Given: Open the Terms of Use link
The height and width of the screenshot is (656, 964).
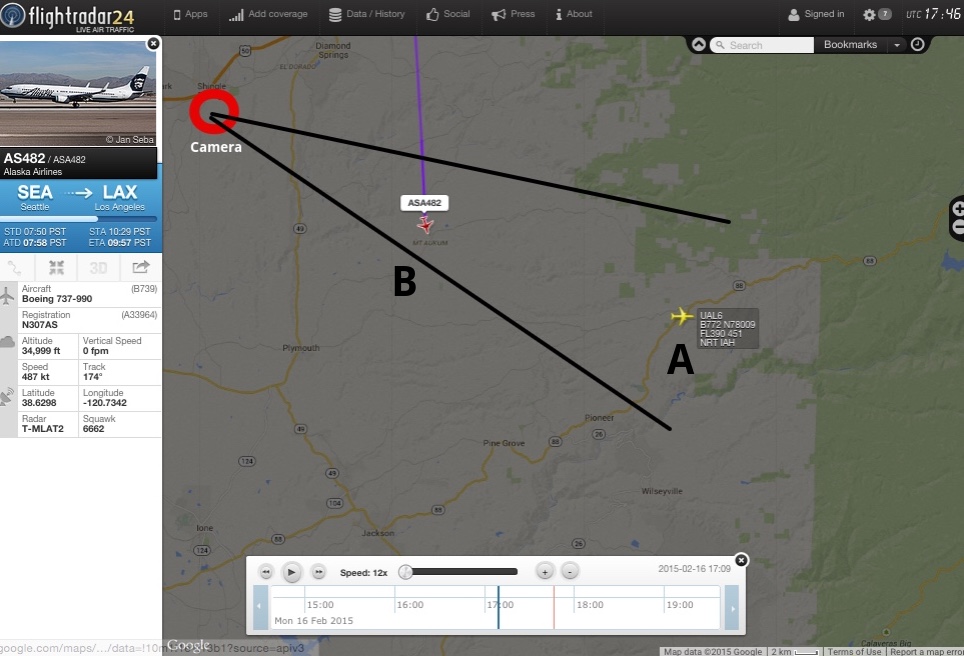Looking at the screenshot, I should [854, 652].
